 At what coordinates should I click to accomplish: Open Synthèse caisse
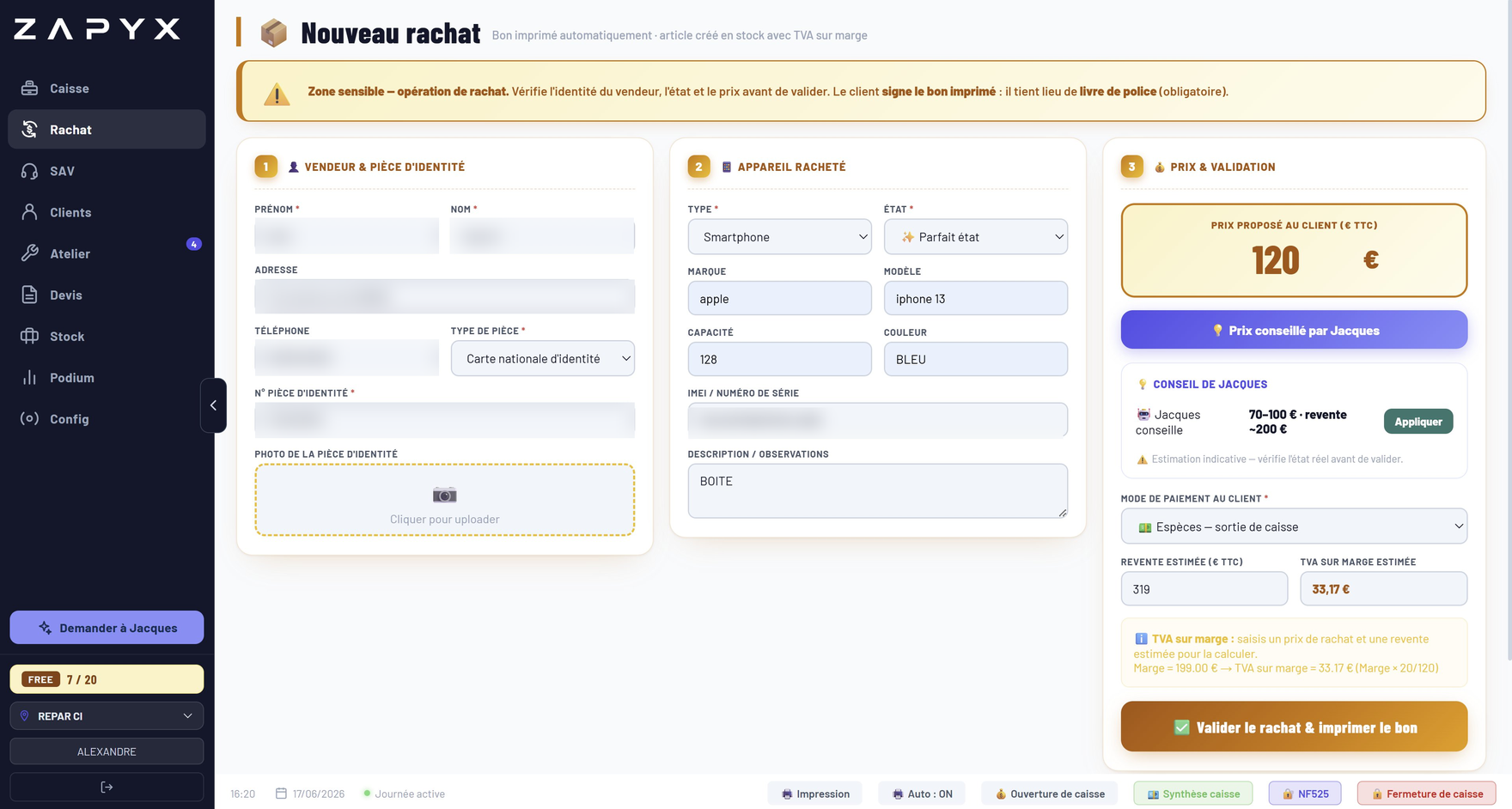1193,794
